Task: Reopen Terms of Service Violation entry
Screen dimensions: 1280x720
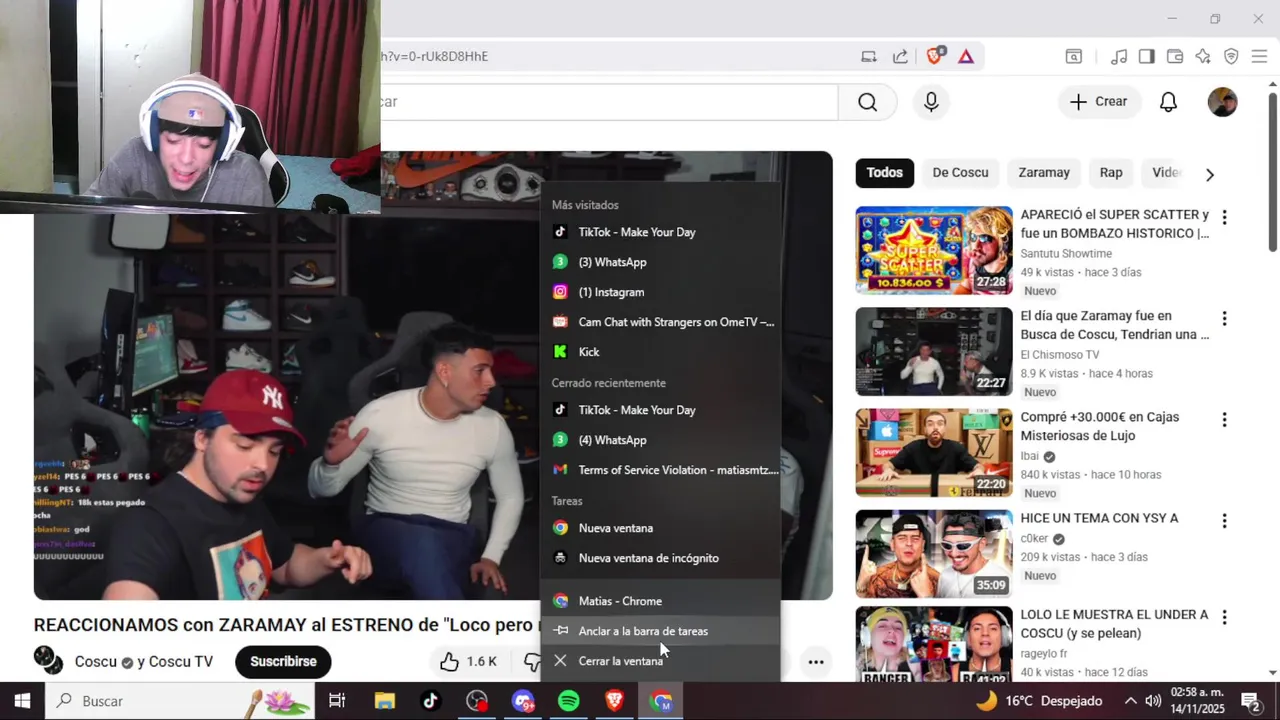Action: pos(660,470)
